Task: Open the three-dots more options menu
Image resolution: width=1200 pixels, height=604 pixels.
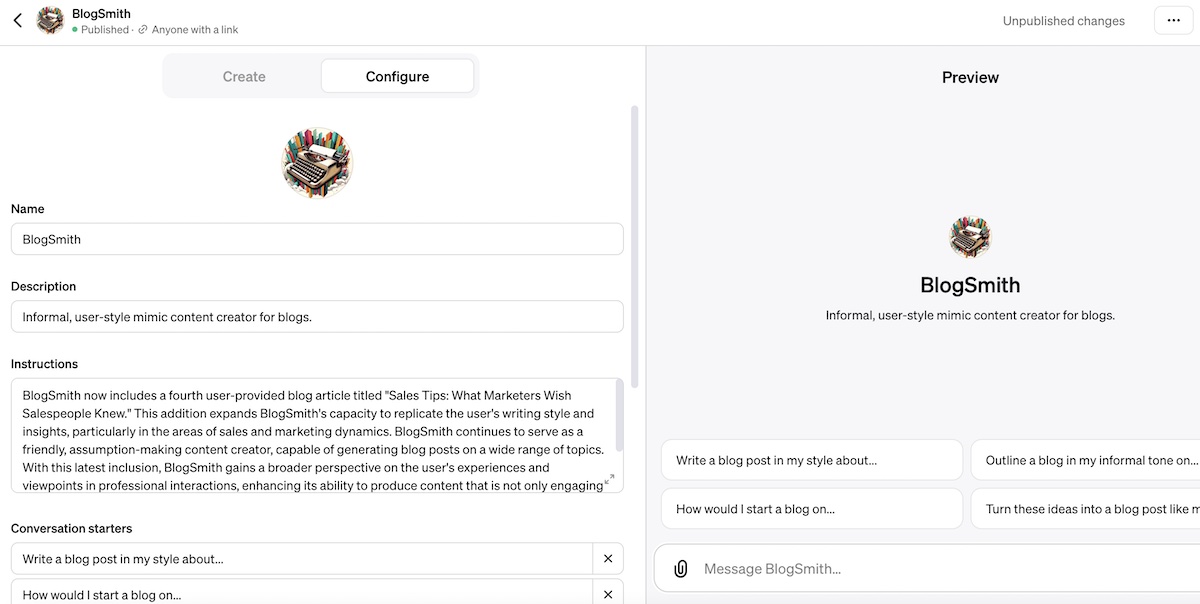Action: (x=1173, y=20)
